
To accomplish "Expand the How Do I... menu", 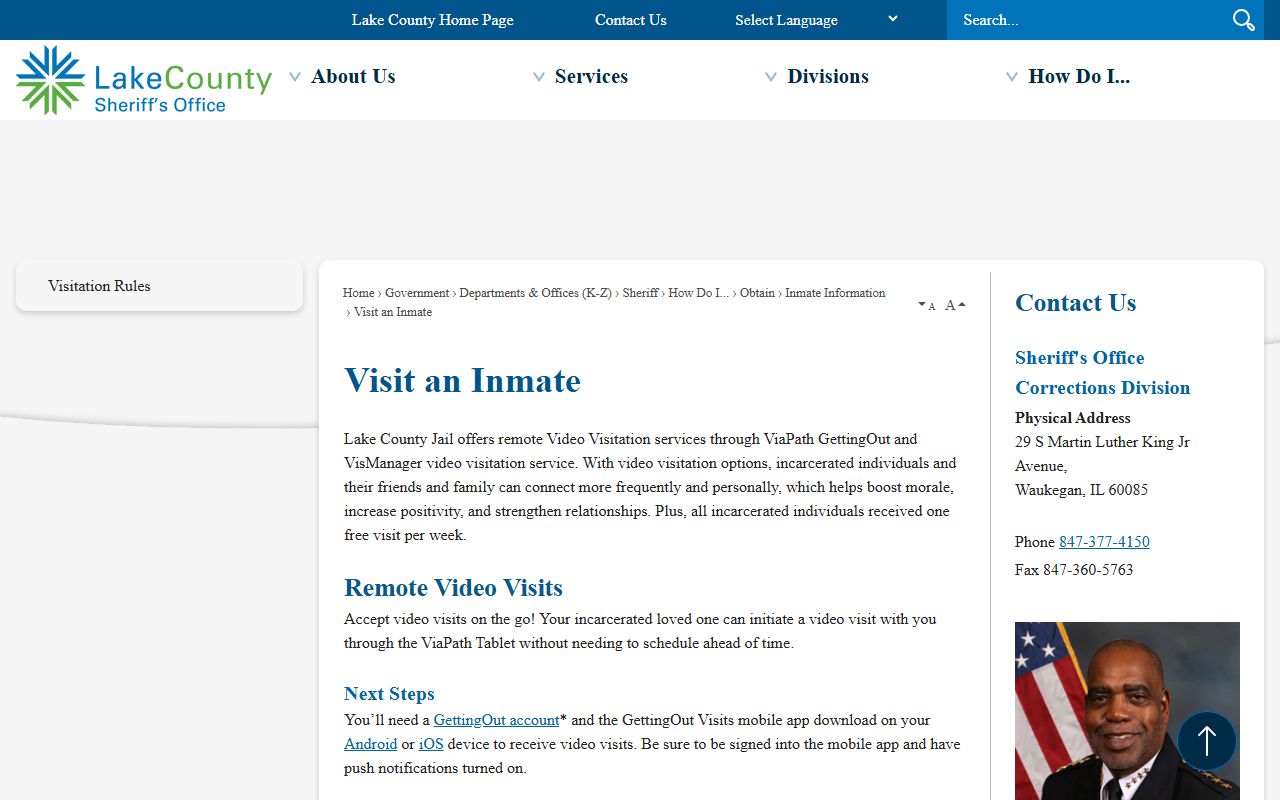I will point(1079,76).
